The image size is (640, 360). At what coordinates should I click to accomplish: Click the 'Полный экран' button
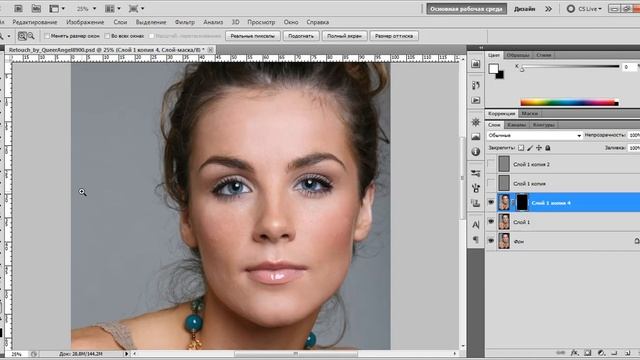click(x=344, y=36)
